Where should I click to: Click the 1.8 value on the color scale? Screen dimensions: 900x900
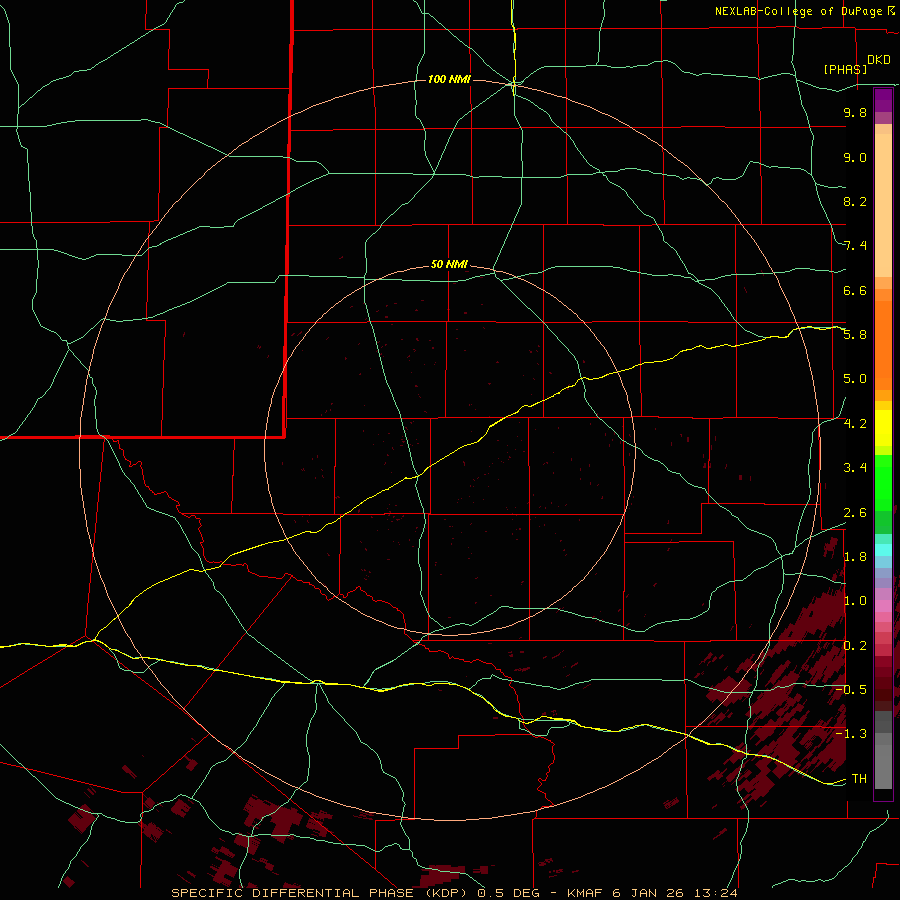click(x=855, y=557)
